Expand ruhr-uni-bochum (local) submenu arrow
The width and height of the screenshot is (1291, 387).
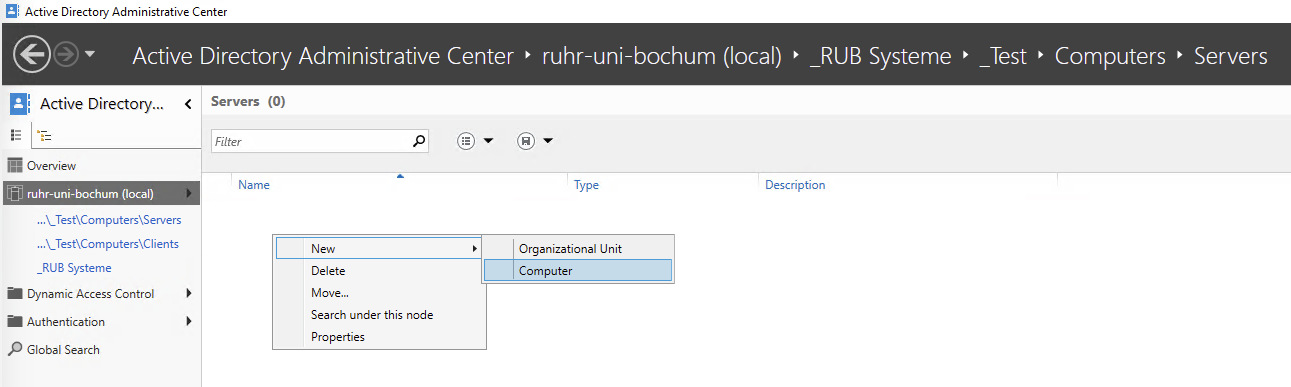[x=188, y=193]
